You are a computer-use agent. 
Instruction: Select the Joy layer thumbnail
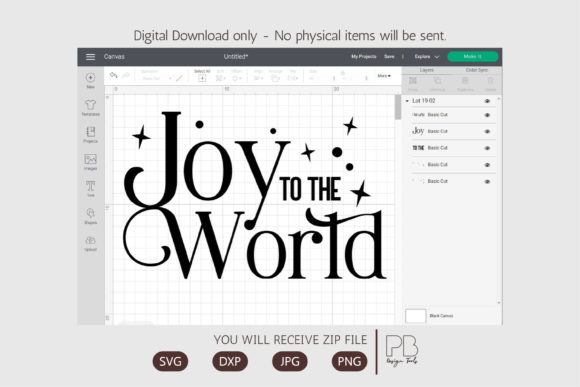point(418,131)
